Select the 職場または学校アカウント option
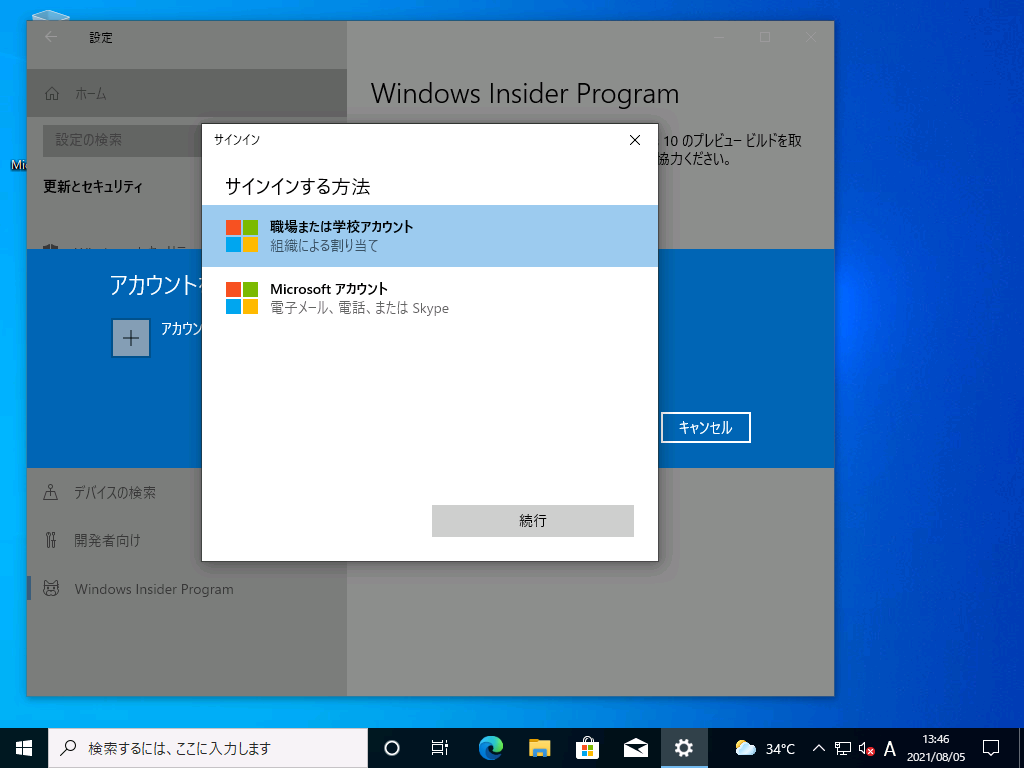1024x768 pixels. (430, 236)
